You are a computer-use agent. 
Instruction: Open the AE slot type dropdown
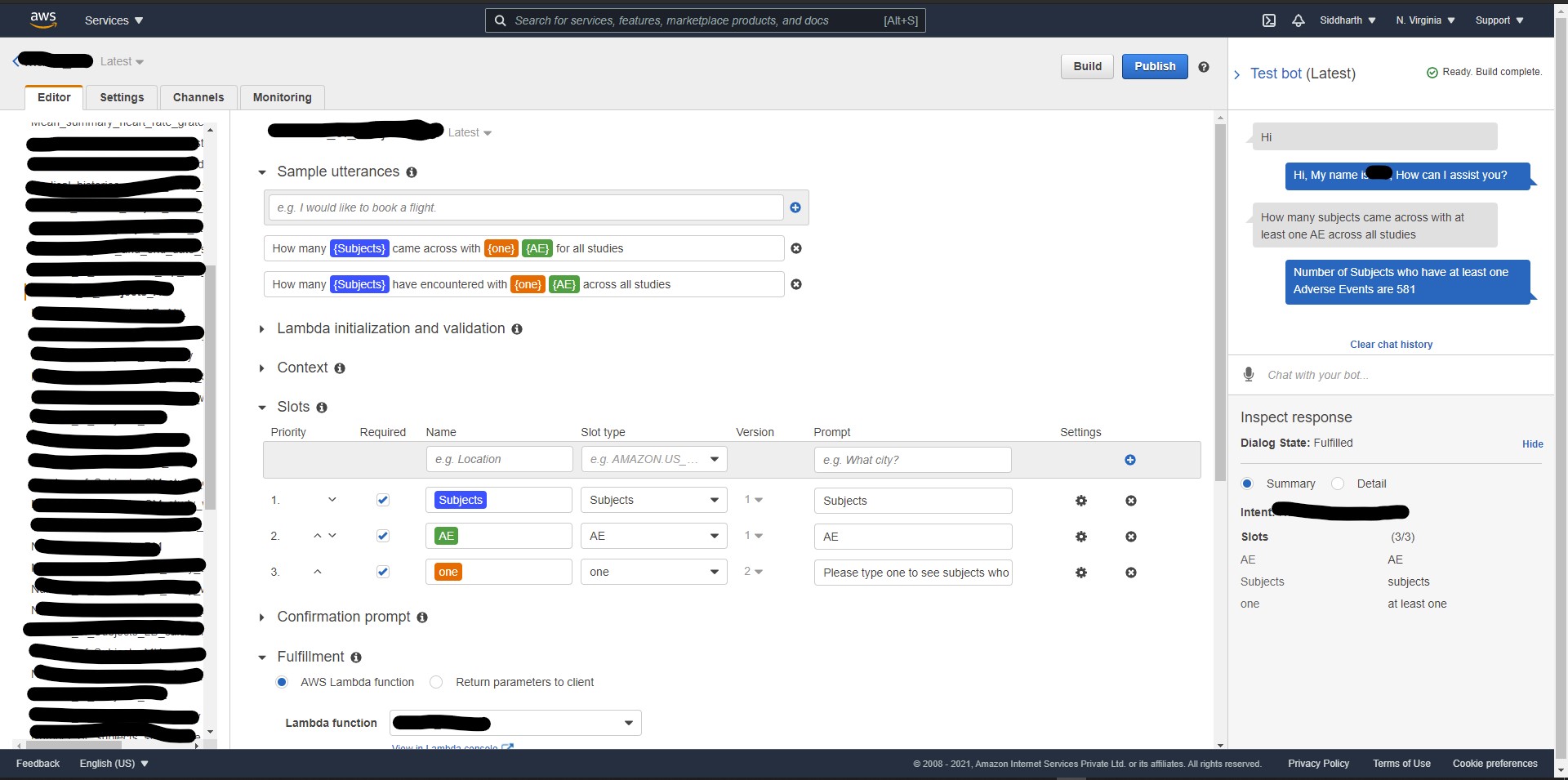pyautogui.click(x=653, y=536)
